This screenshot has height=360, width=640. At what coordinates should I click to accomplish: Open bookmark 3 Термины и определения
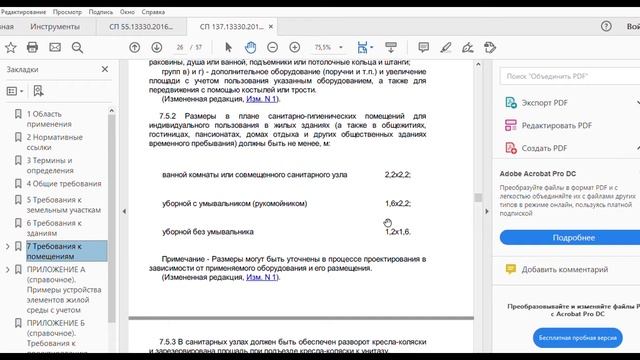[50, 165]
